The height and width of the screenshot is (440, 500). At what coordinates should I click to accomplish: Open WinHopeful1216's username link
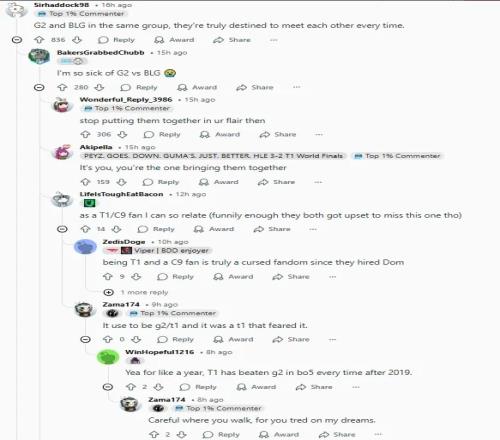159,352
